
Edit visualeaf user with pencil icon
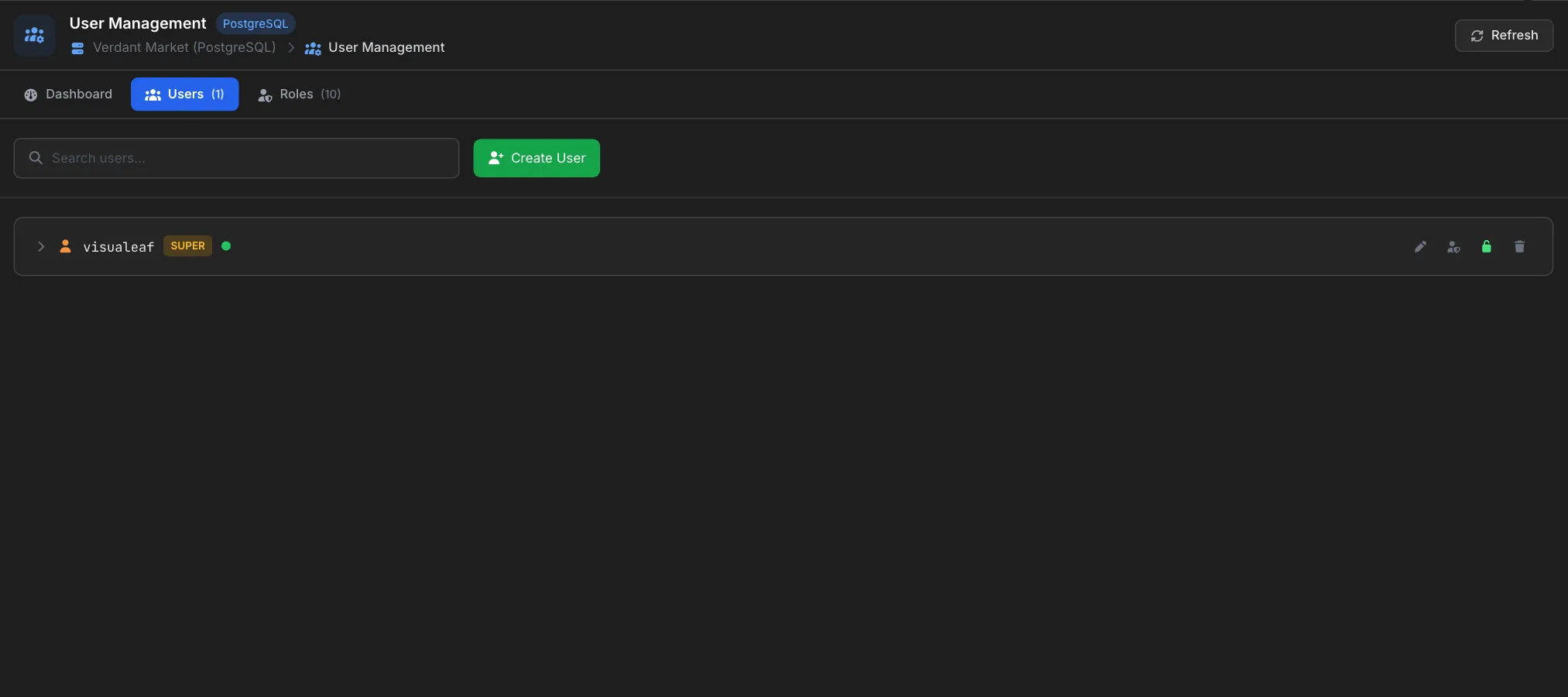click(1420, 247)
